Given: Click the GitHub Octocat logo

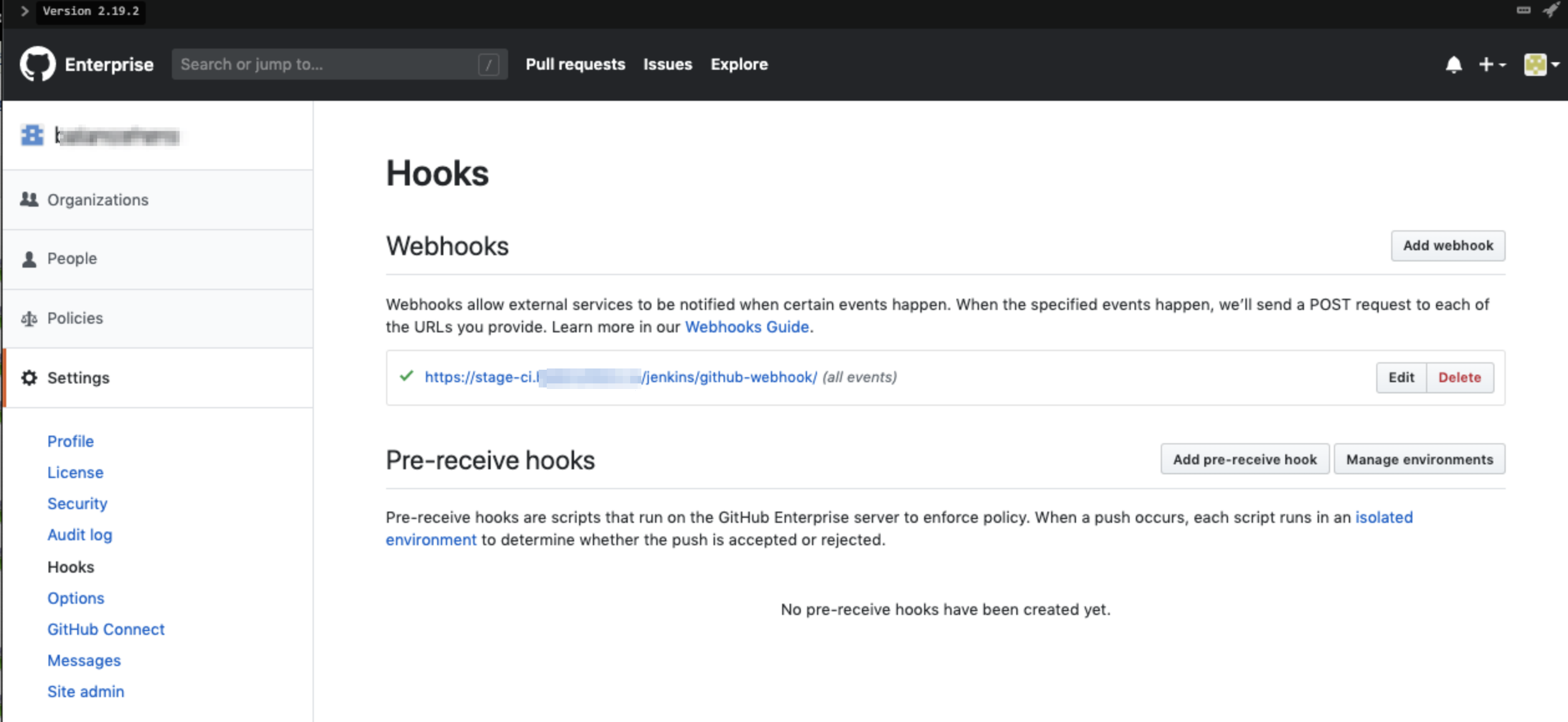Looking at the screenshot, I should (37, 64).
